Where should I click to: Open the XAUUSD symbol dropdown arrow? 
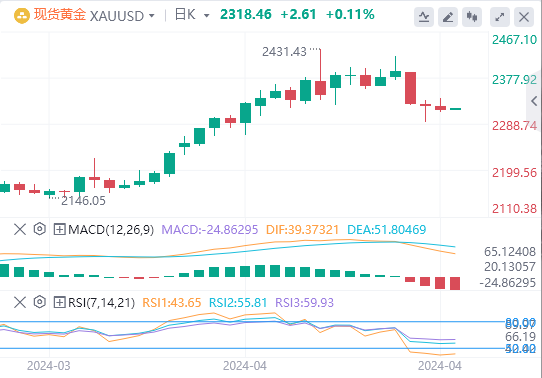(x=151, y=16)
